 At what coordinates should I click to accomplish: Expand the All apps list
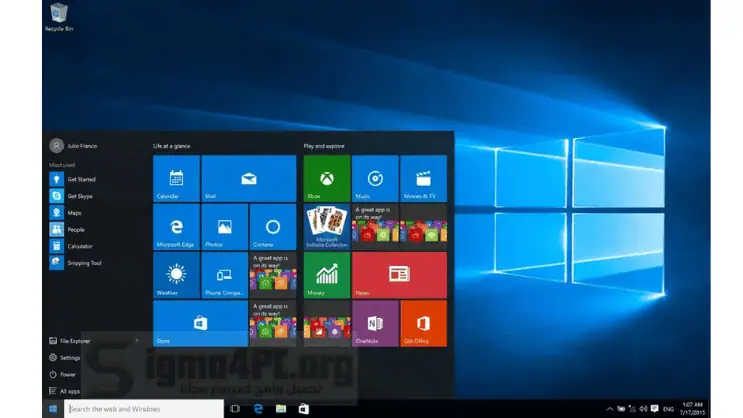click(x=69, y=390)
